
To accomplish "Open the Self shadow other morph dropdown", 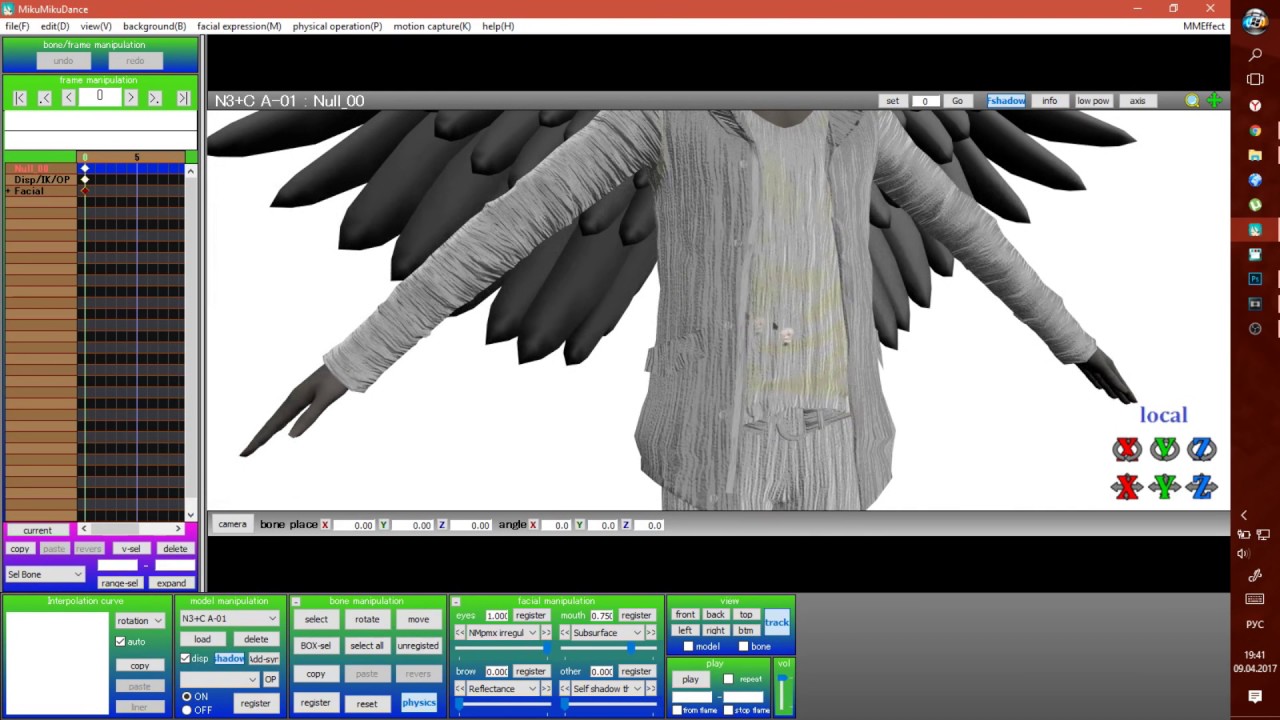I will pyautogui.click(x=608, y=689).
